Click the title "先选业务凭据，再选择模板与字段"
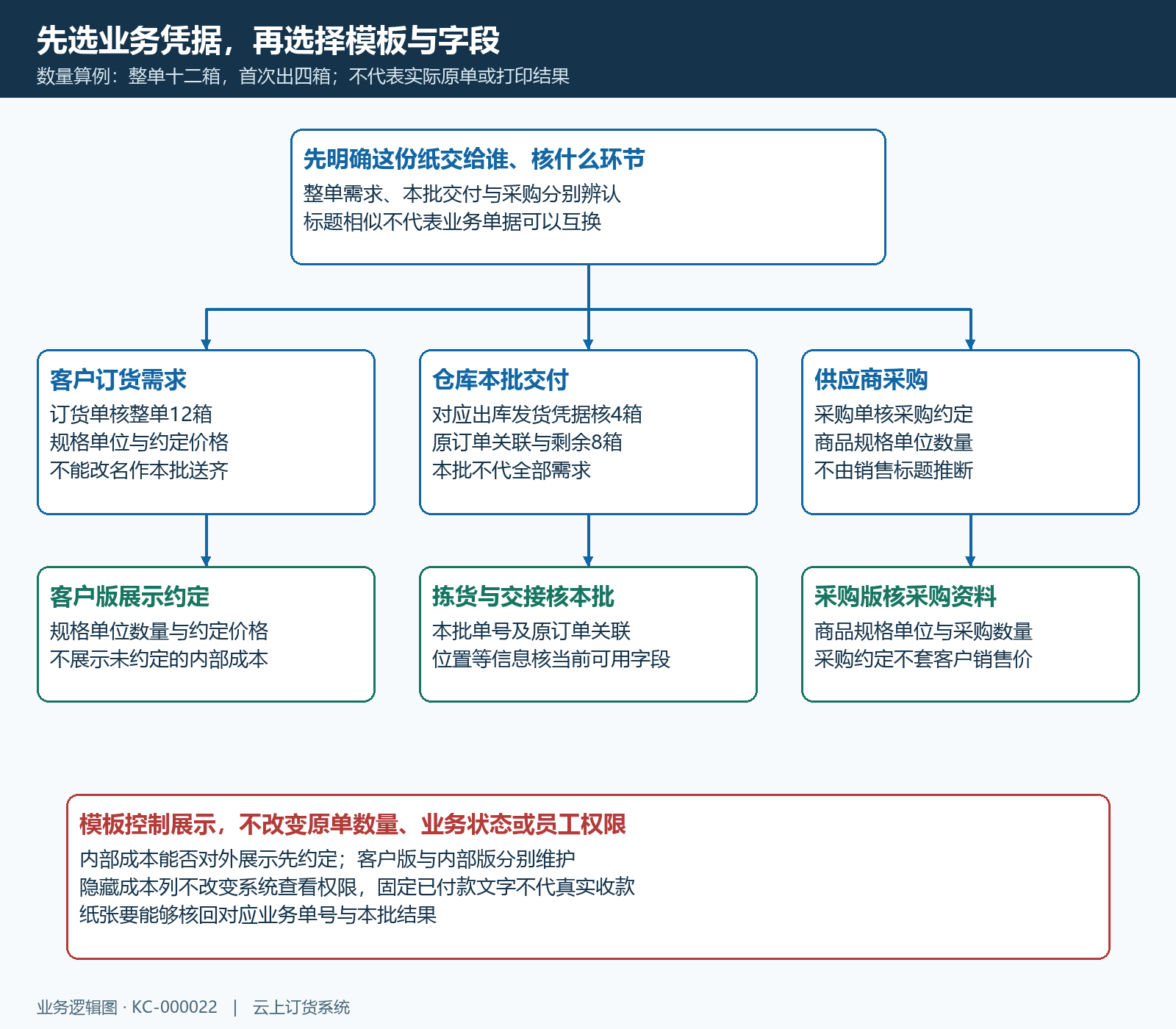The height and width of the screenshot is (1029, 1176). click(268, 40)
